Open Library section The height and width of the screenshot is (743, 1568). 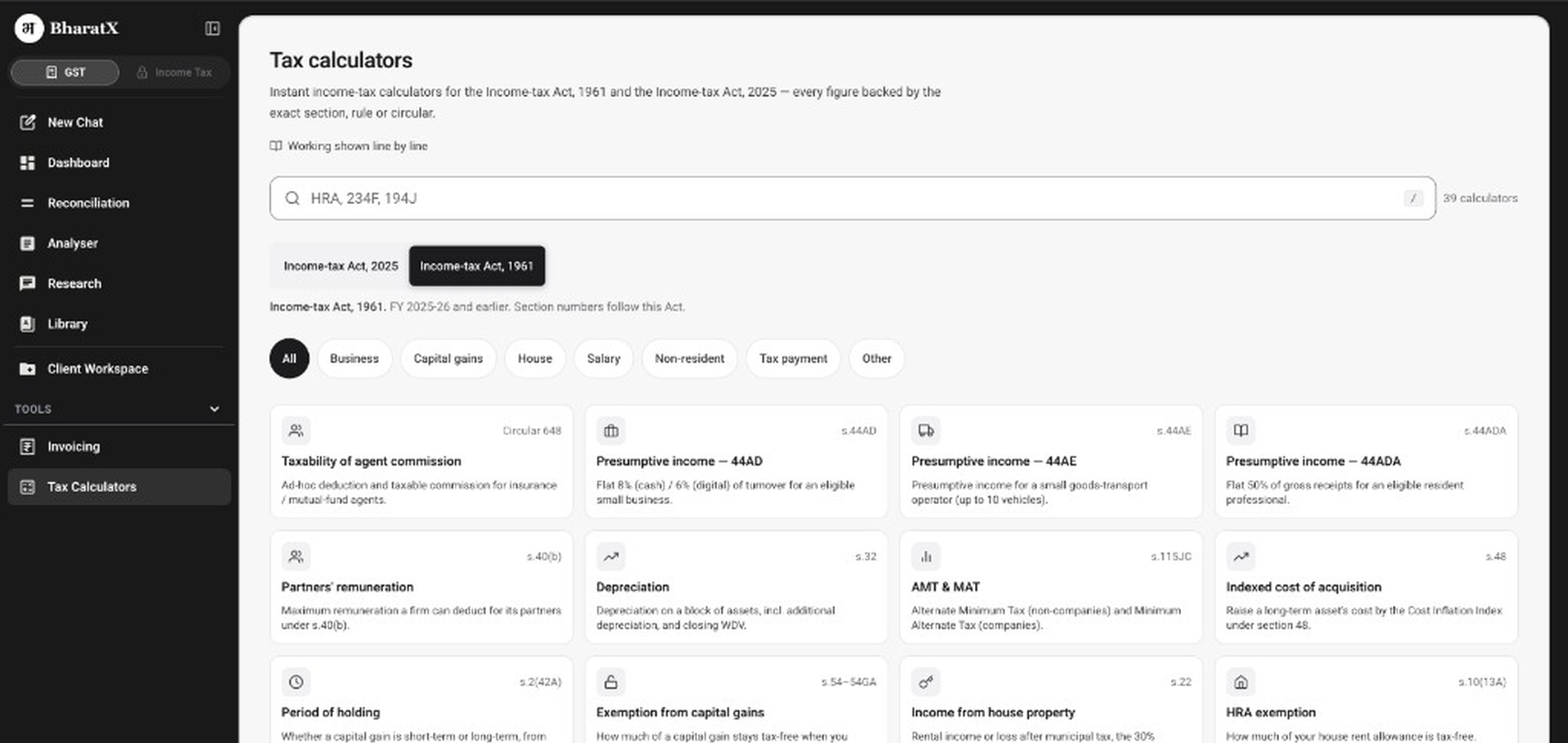119,323
